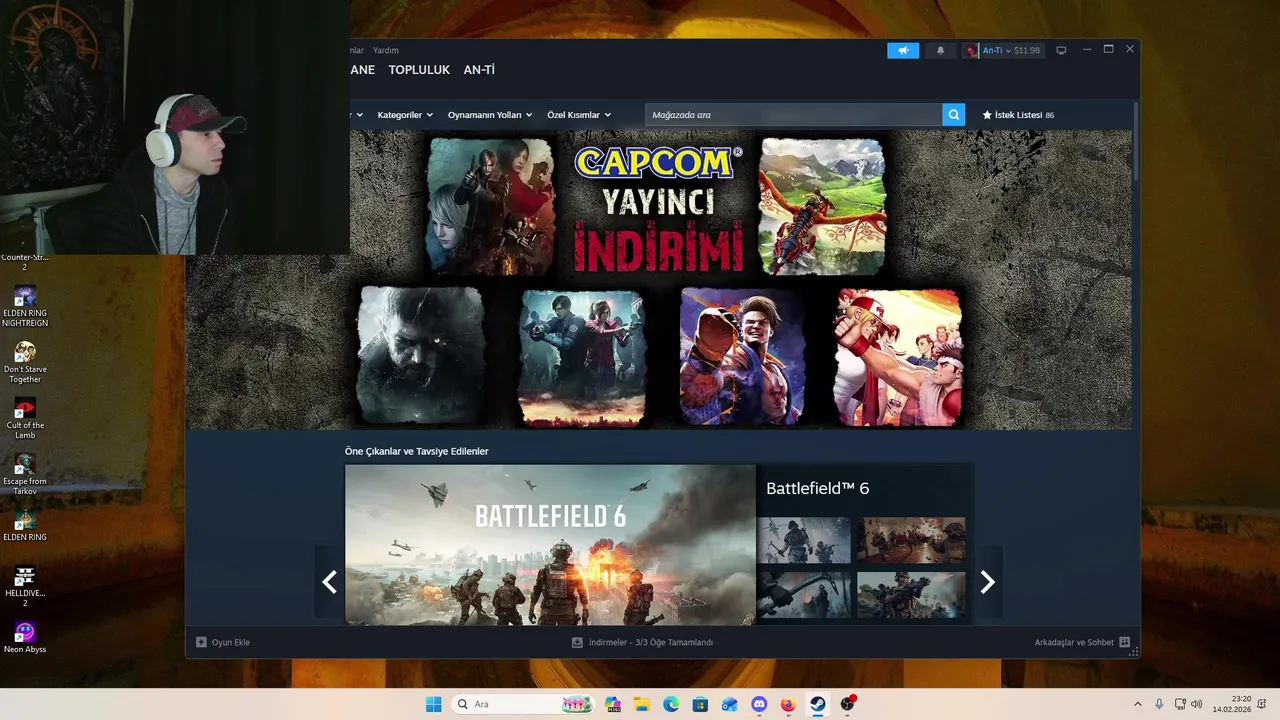The width and height of the screenshot is (1280, 720).
Task: Click the Battlefield™ 6 title text
Action: tap(817, 488)
